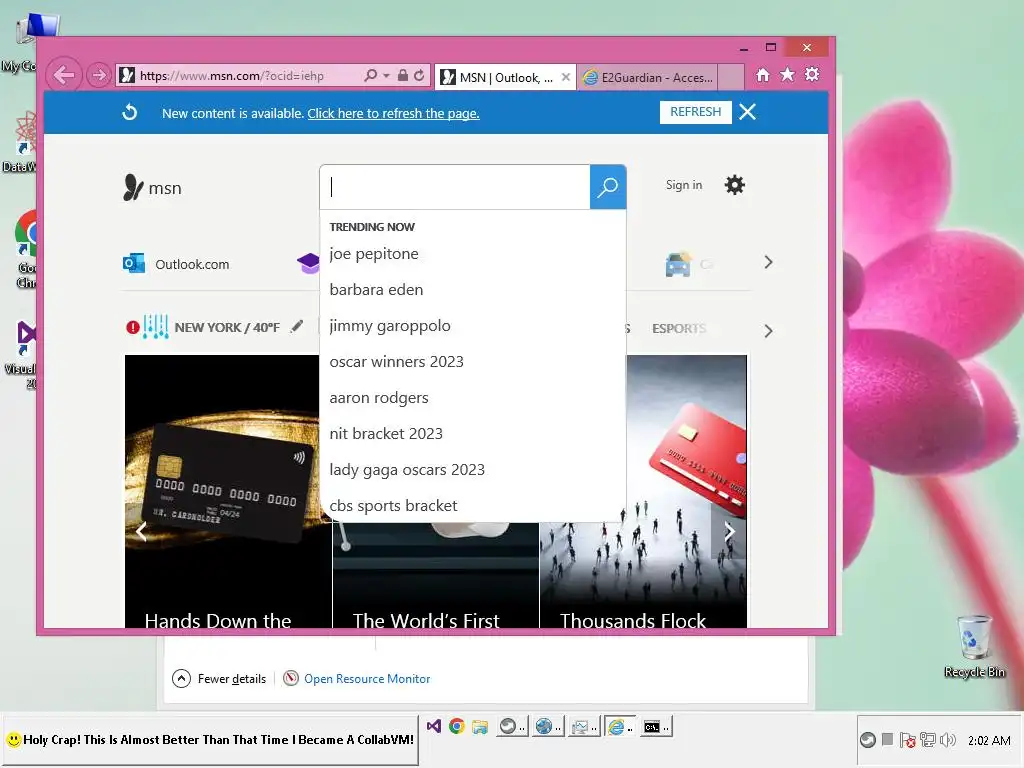Image resolution: width=1024 pixels, height=768 pixels.
Task: Expand news categories with right chevron
Action: pos(768,331)
